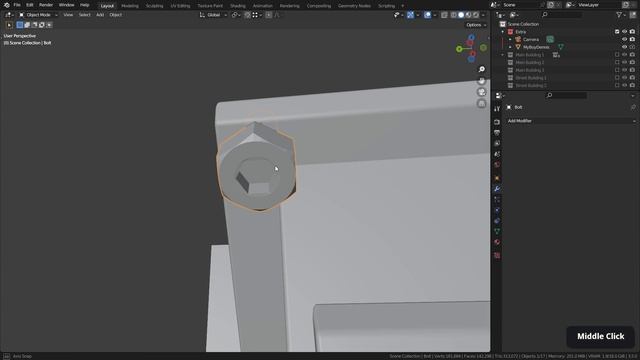Switch to the Modeling workspace tab
Image resolution: width=640 pixels, height=360 pixels.
(x=130, y=6)
